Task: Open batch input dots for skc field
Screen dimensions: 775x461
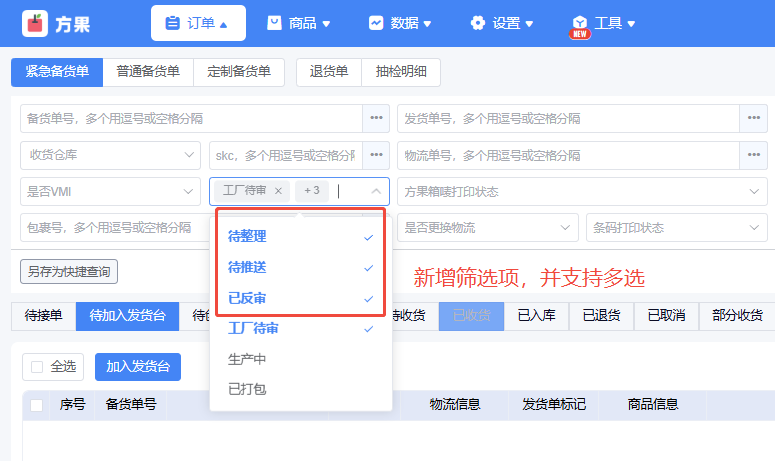Action: [376, 155]
